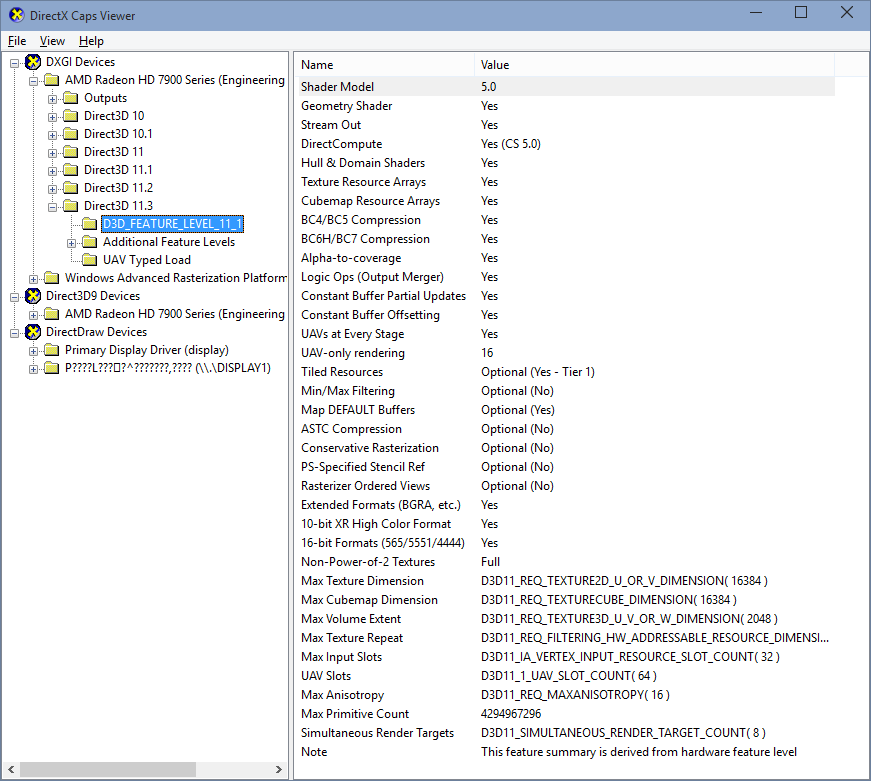The height and width of the screenshot is (781, 871).
Task: Expand the Direct3D 10.1 node
Action: [x=52, y=135]
